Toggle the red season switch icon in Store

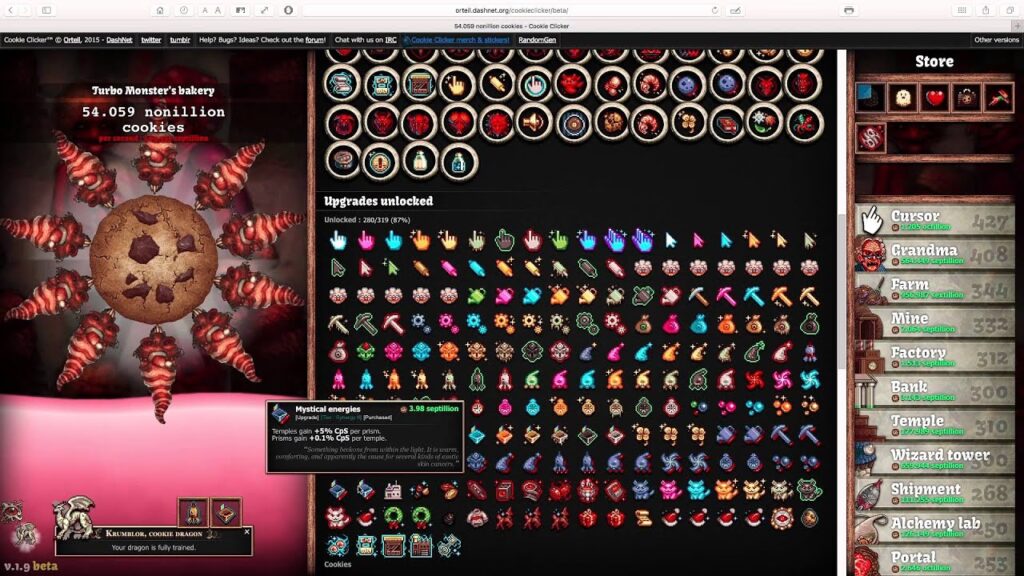click(871, 137)
